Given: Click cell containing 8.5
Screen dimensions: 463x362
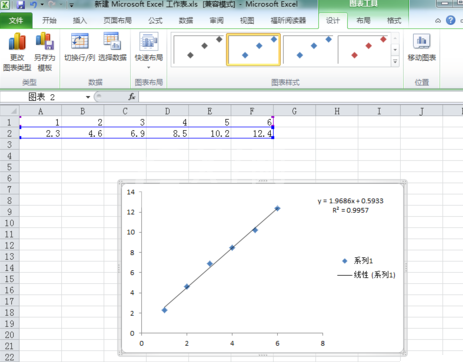Looking at the screenshot, I should (x=167, y=133).
